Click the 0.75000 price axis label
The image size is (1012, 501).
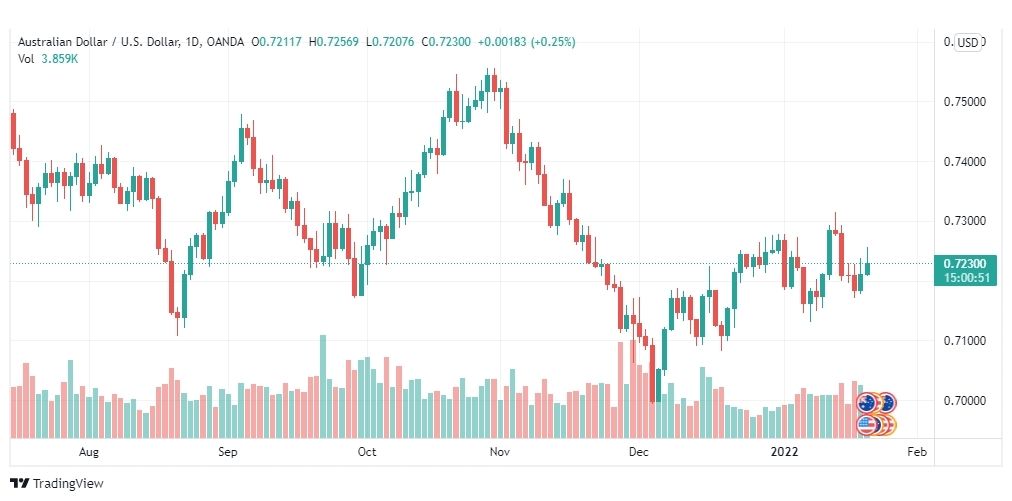[965, 101]
